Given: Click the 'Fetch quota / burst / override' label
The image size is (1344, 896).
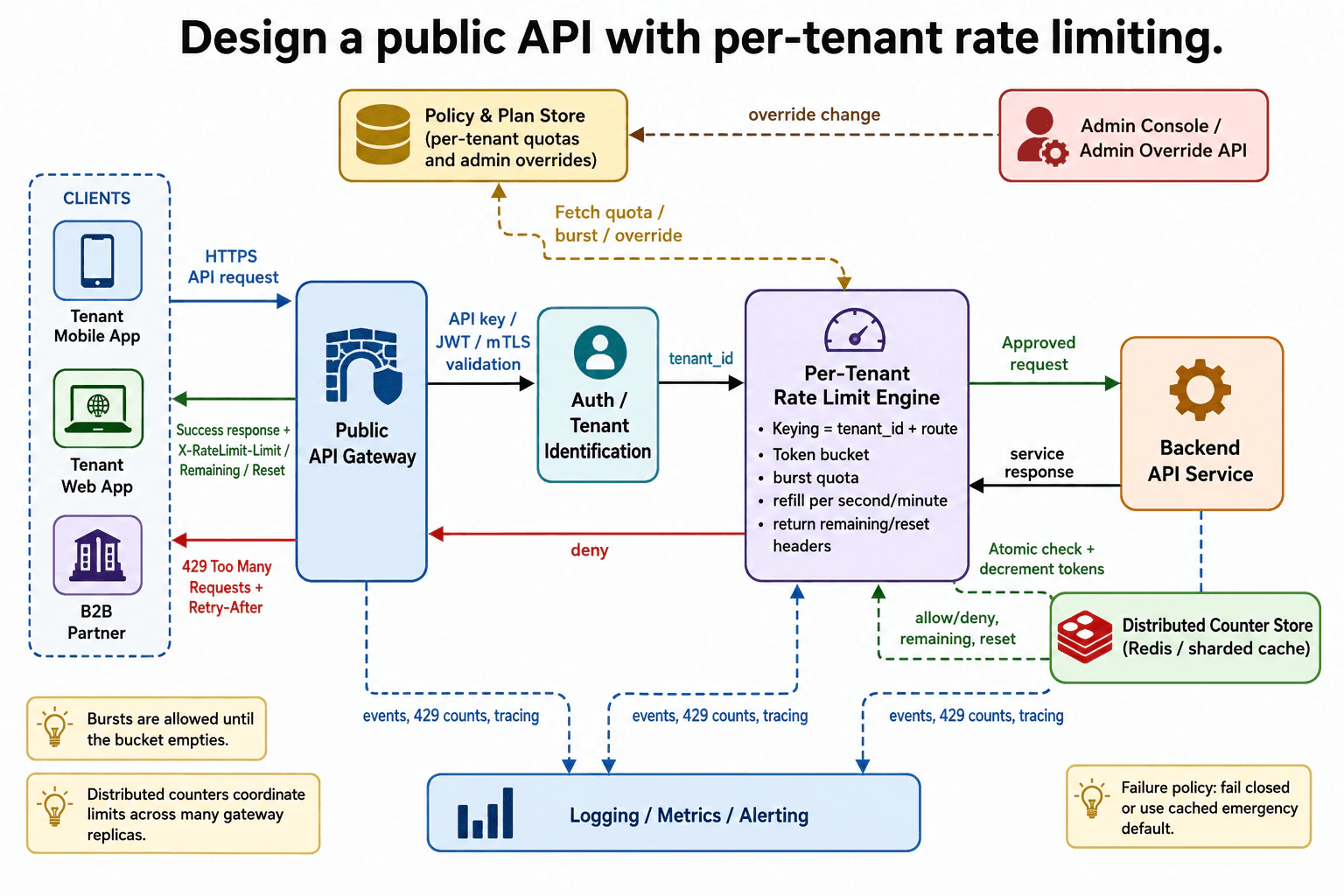Looking at the screenshot, I should point(618,224).
